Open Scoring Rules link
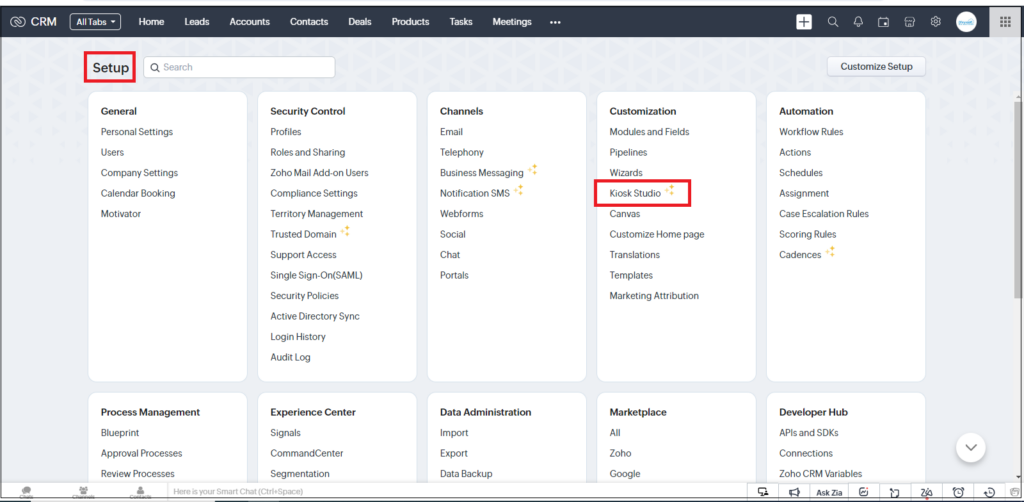 click(807, 234)
